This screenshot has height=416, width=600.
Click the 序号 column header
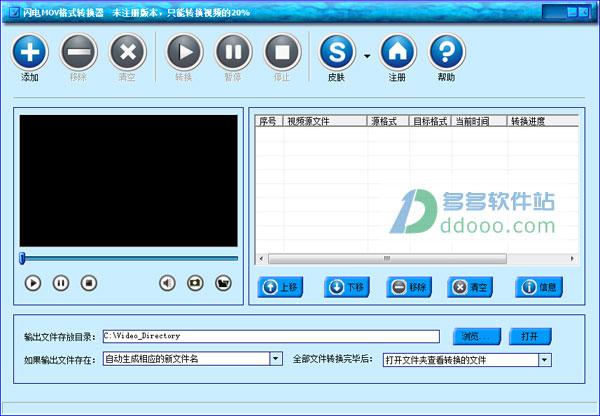click(269, 121)
